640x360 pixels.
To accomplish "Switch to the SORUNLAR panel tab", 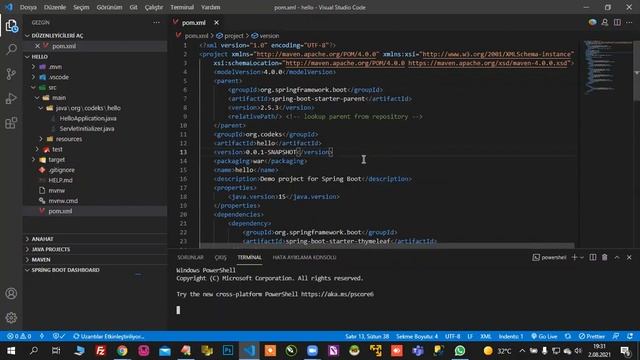I will 190,258.
